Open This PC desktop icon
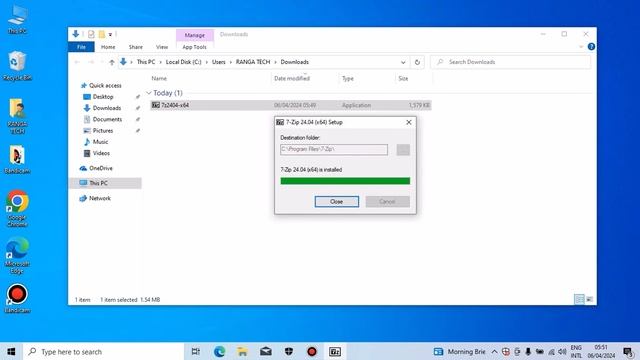The height and width of the screenshot is (360, 640). point(18,19)
